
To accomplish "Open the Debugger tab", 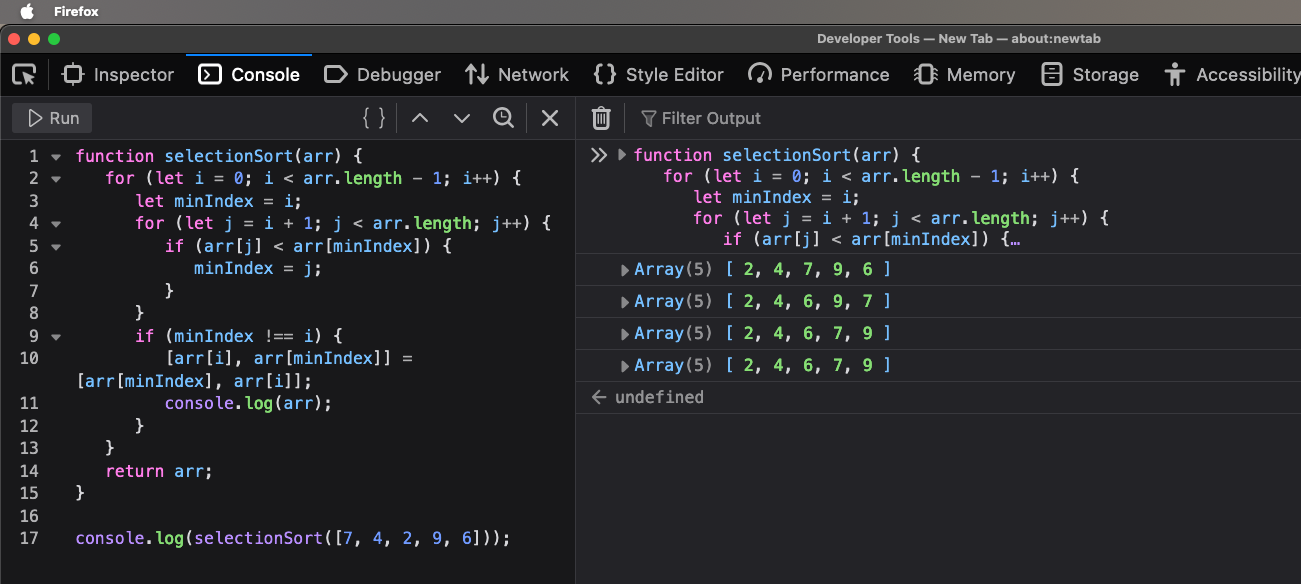I will click(383, 74).
